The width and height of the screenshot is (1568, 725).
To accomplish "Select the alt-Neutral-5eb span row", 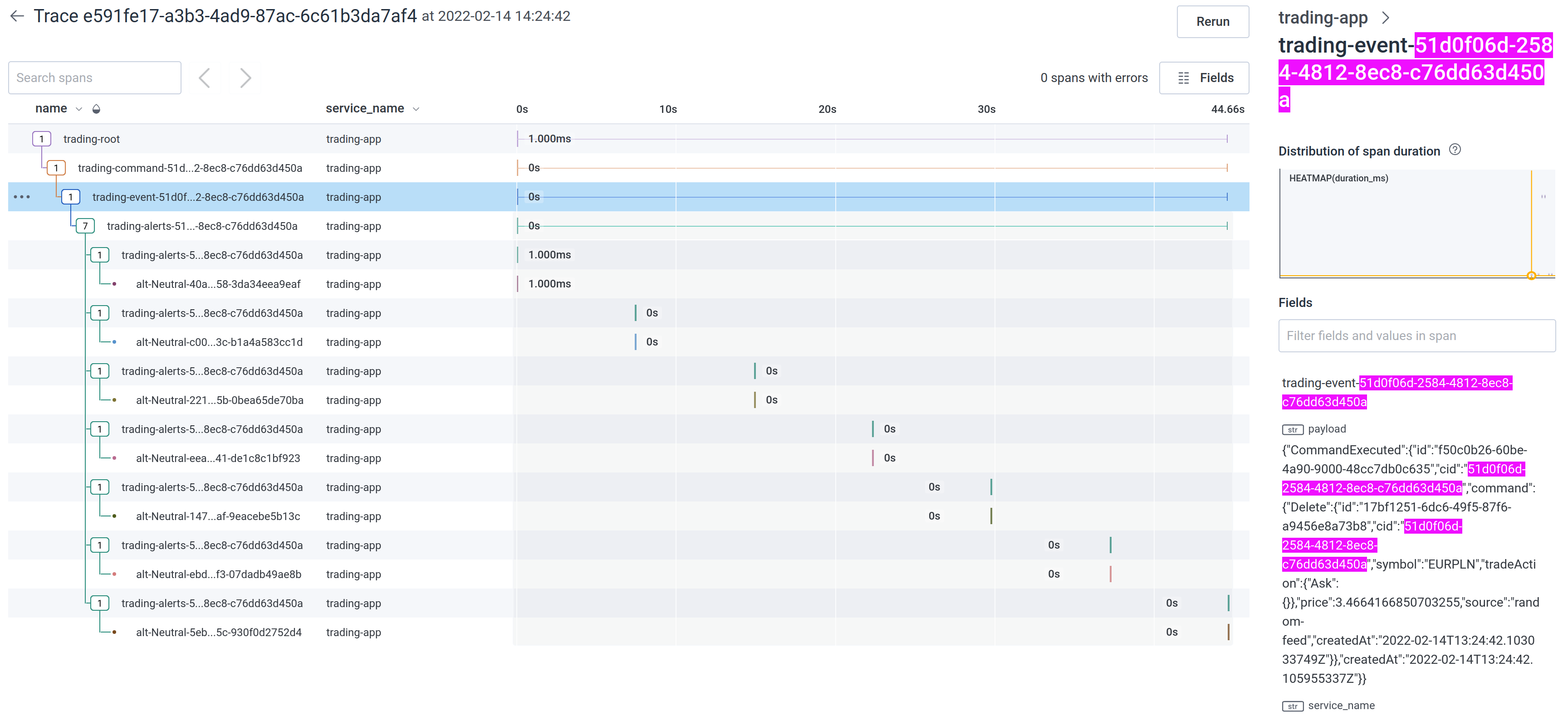I will pyautogui.click(x=219, y=633).
